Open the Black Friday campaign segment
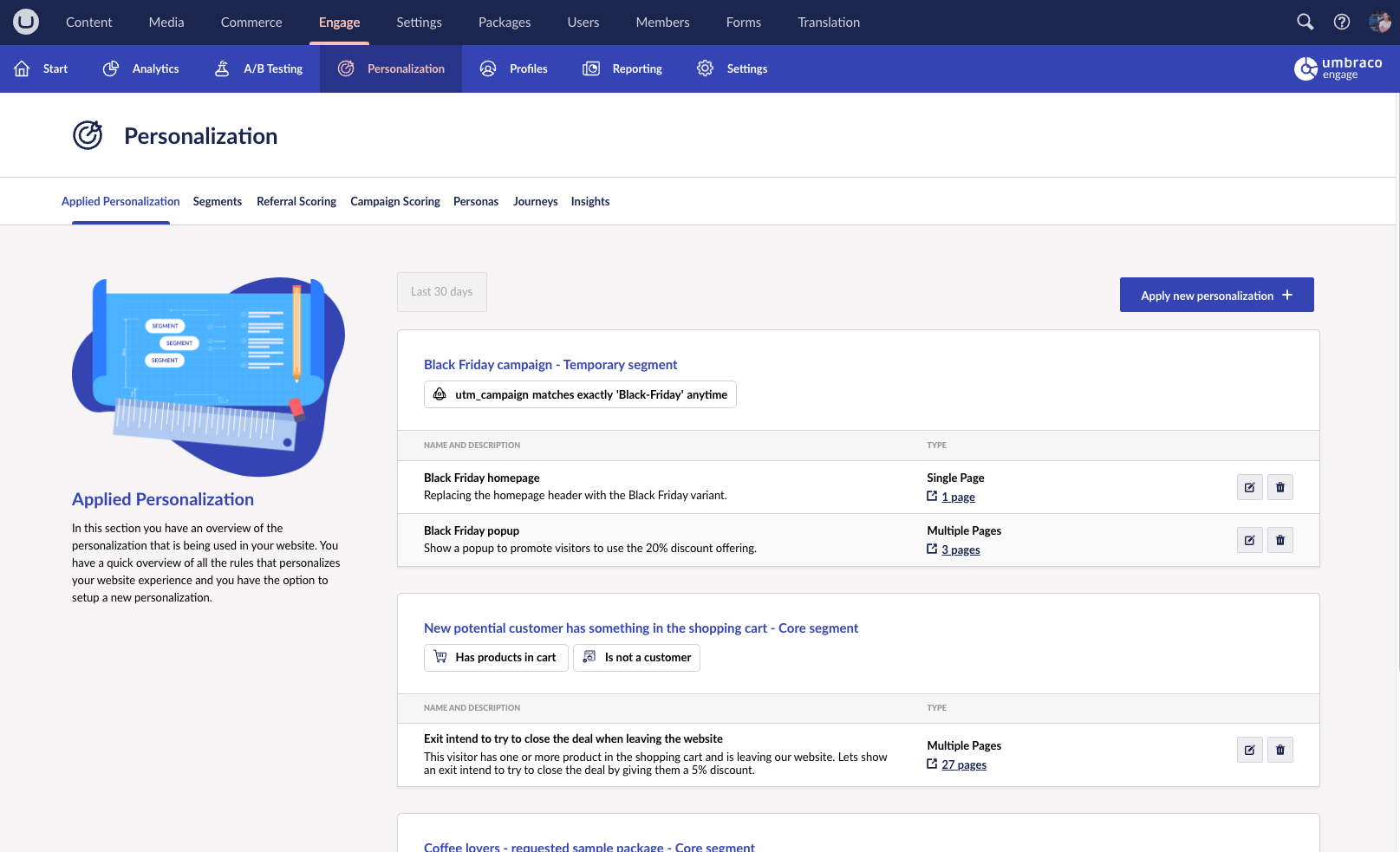1400x852 pixels. pyautogui.click(x=550, y=364)
